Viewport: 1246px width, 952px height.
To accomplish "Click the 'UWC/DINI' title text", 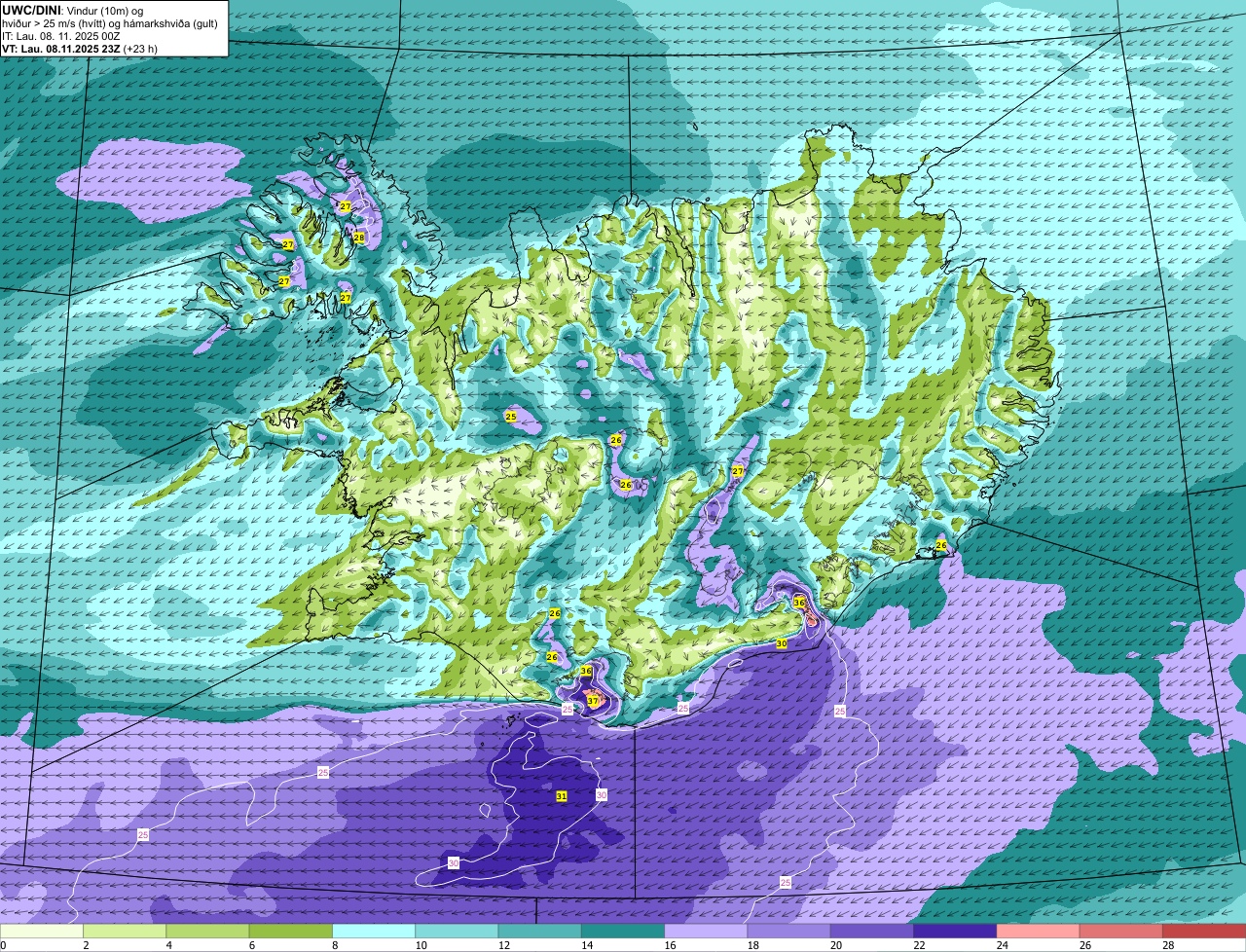I will click(31, 9).
